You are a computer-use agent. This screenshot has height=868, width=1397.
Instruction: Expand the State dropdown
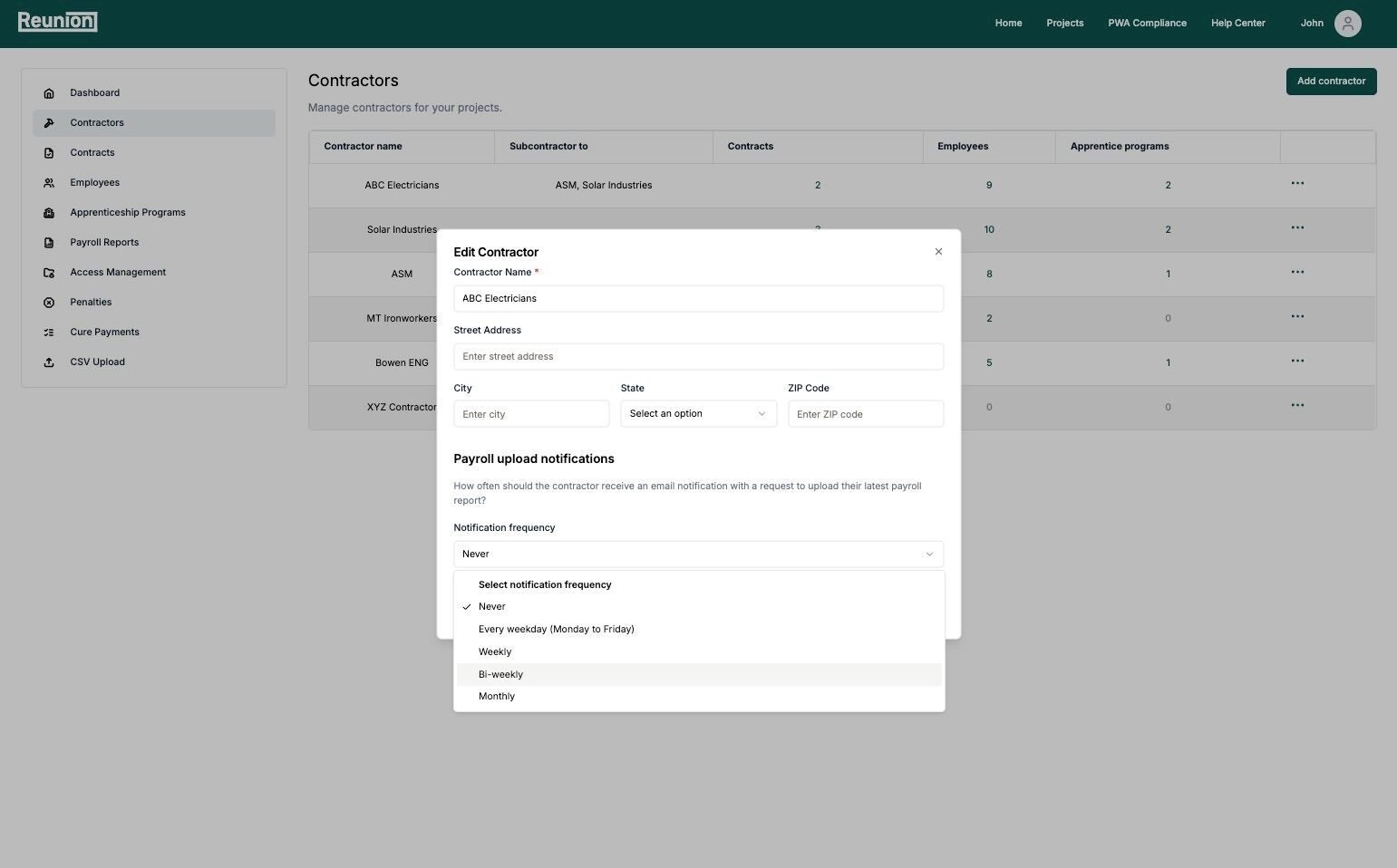pos(698,414)
